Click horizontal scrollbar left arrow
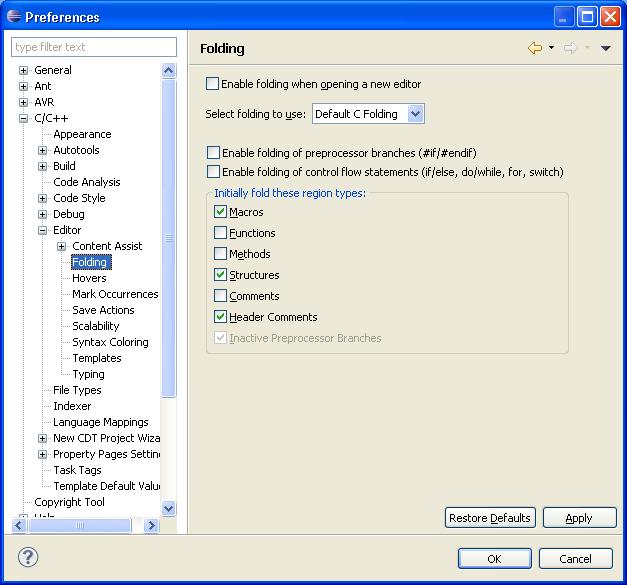The image size is (627, 585). click(19, 525)
